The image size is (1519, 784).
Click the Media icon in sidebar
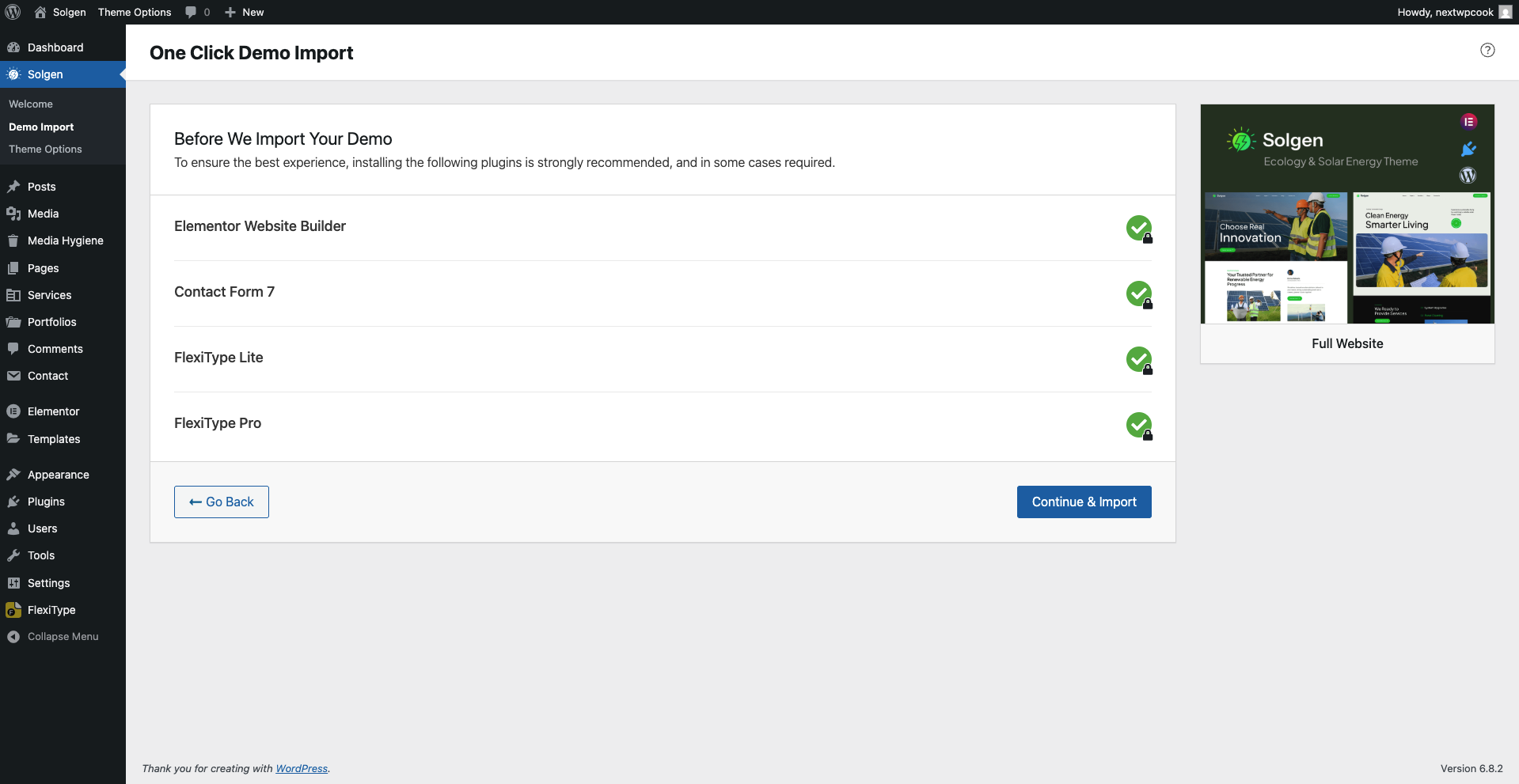pyautogui.click(x=13, y=214)
